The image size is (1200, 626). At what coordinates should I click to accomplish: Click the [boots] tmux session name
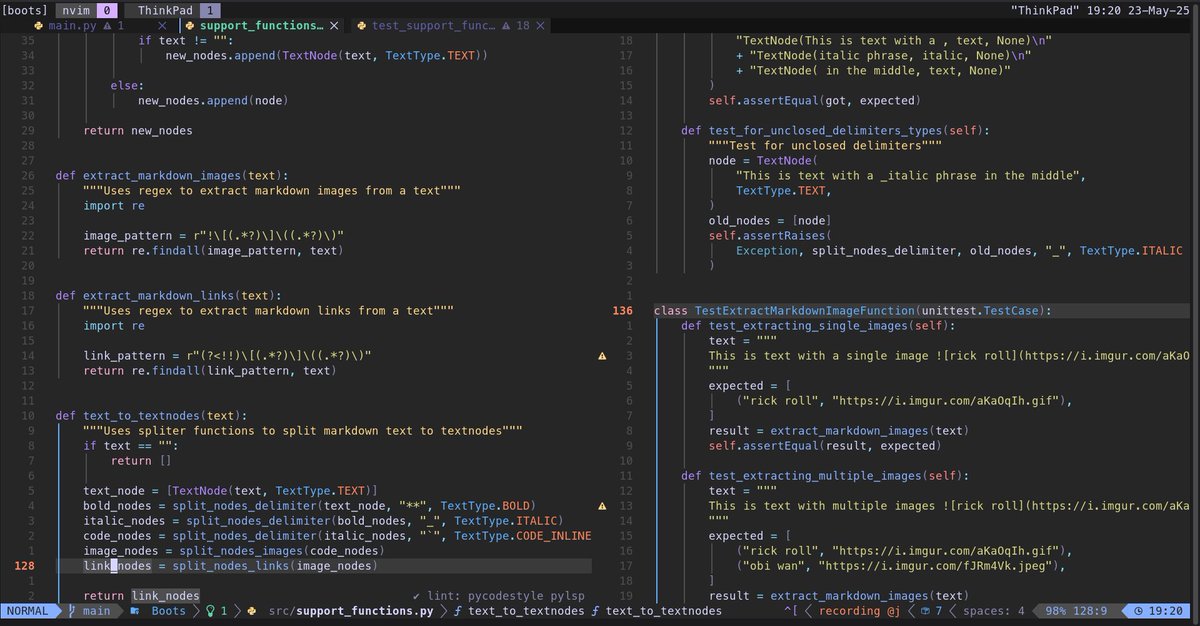(25, 9)
